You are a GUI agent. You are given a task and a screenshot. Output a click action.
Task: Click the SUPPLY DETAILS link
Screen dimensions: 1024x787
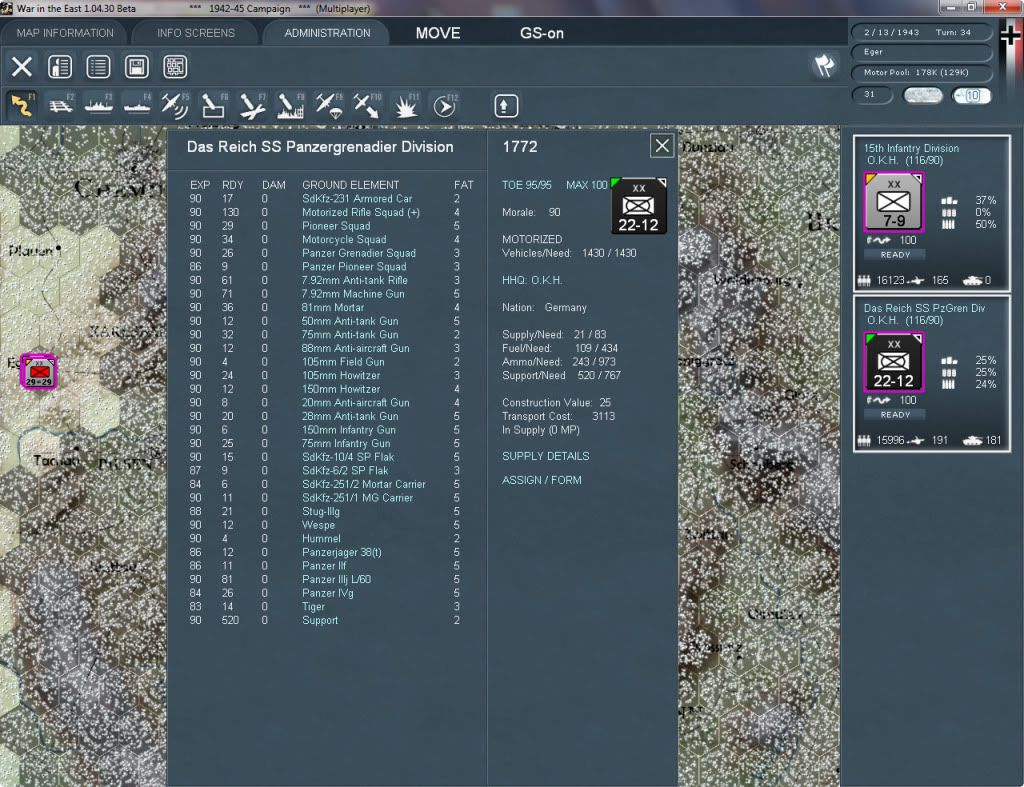tap(545, 456)
